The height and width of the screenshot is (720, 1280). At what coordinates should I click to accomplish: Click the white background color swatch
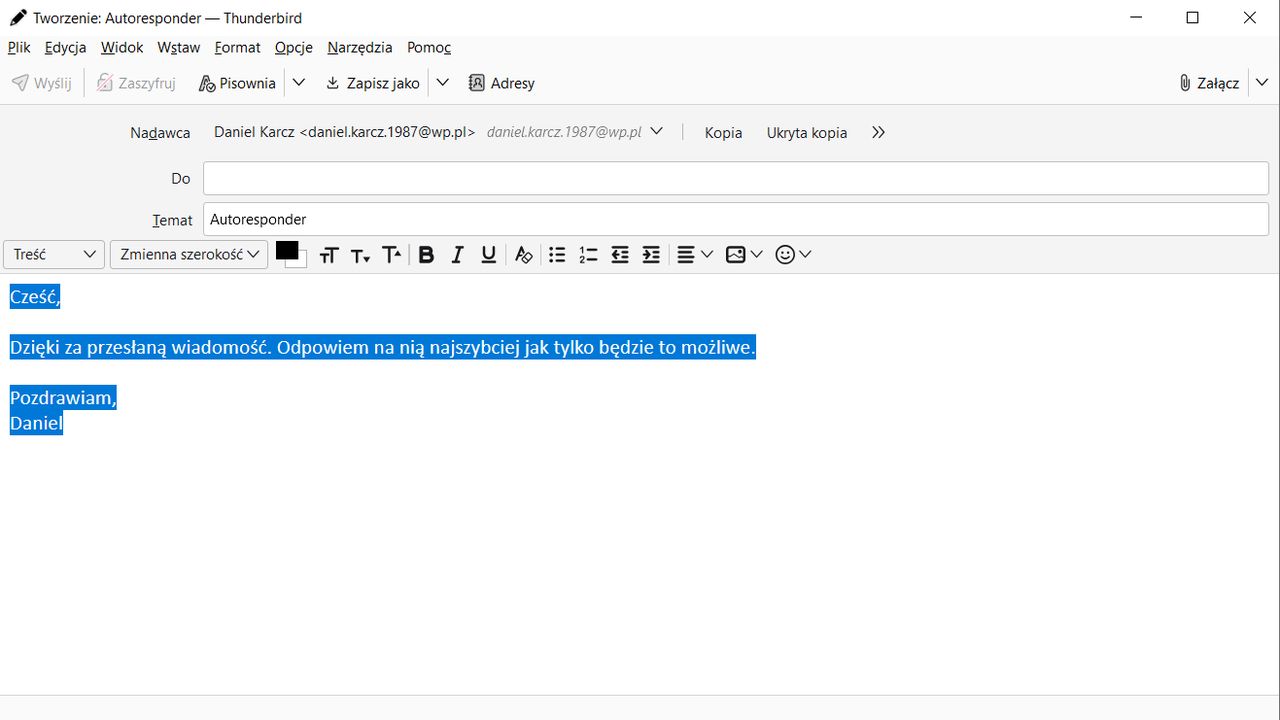tap(302, 263)
